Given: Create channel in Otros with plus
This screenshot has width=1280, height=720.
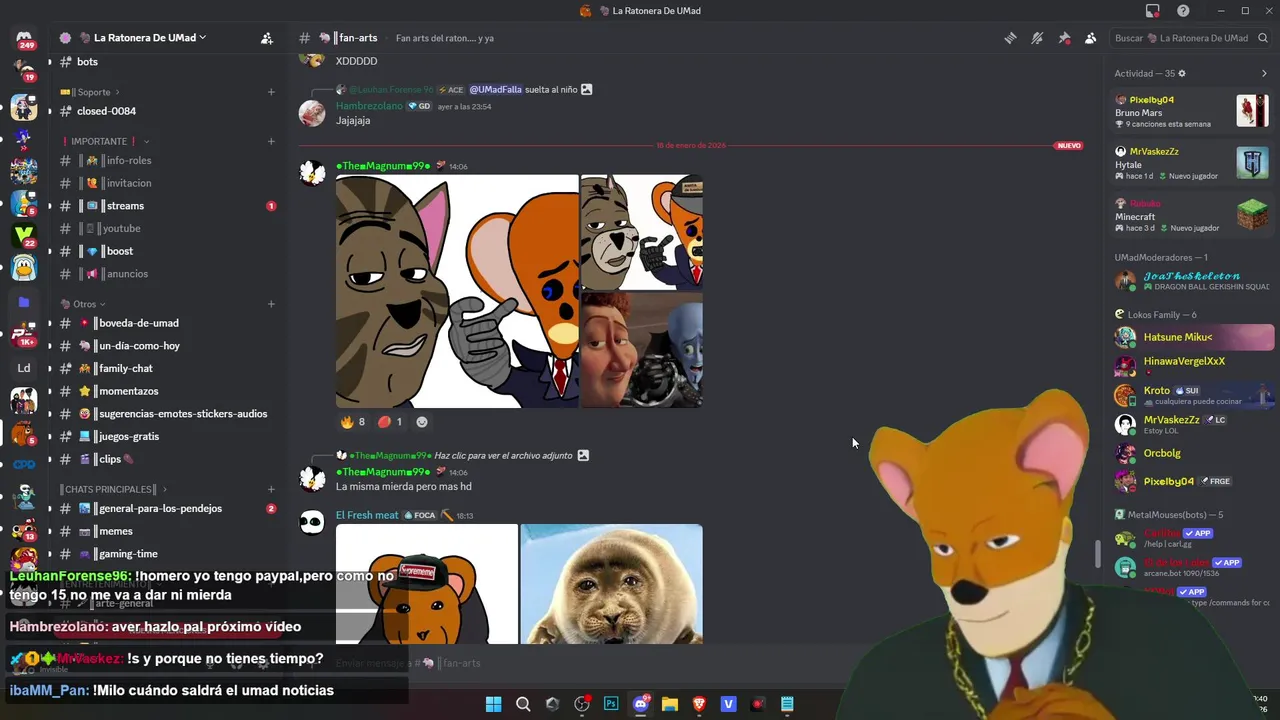Looking at the screenshot, I should (x=271, y=304).
